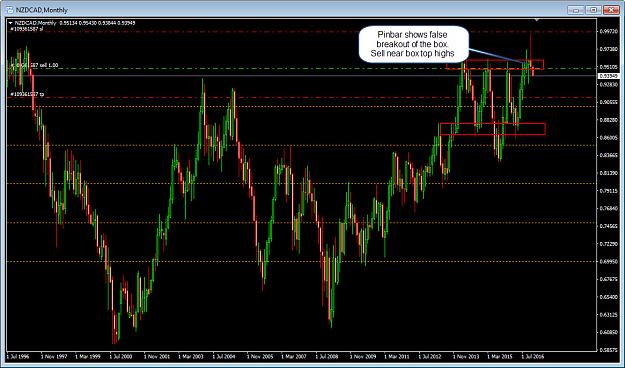Select the '#109361587 tp' take profit label

coord(26,94)
